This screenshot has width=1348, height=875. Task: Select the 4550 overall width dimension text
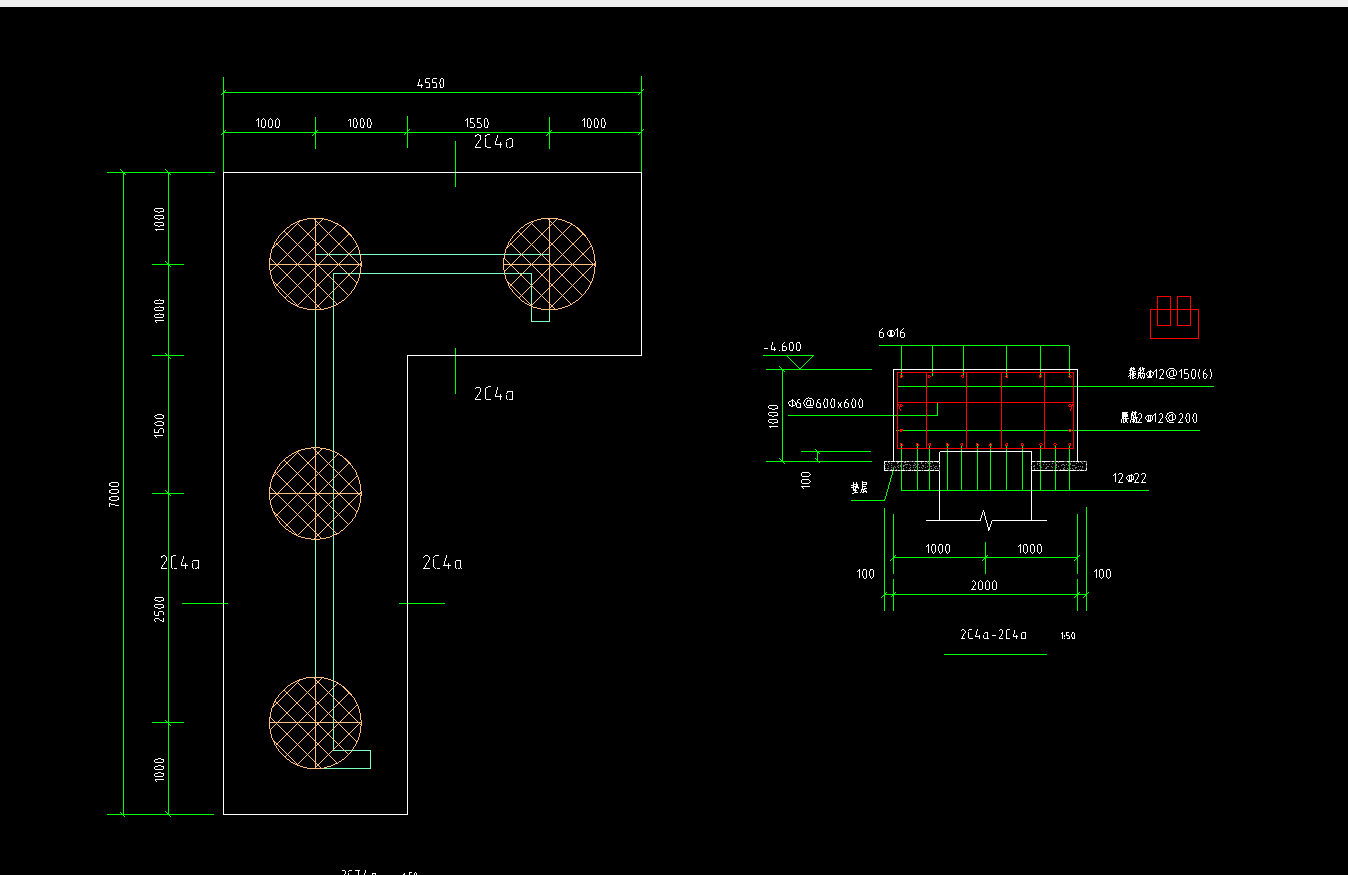click(431, 84)
